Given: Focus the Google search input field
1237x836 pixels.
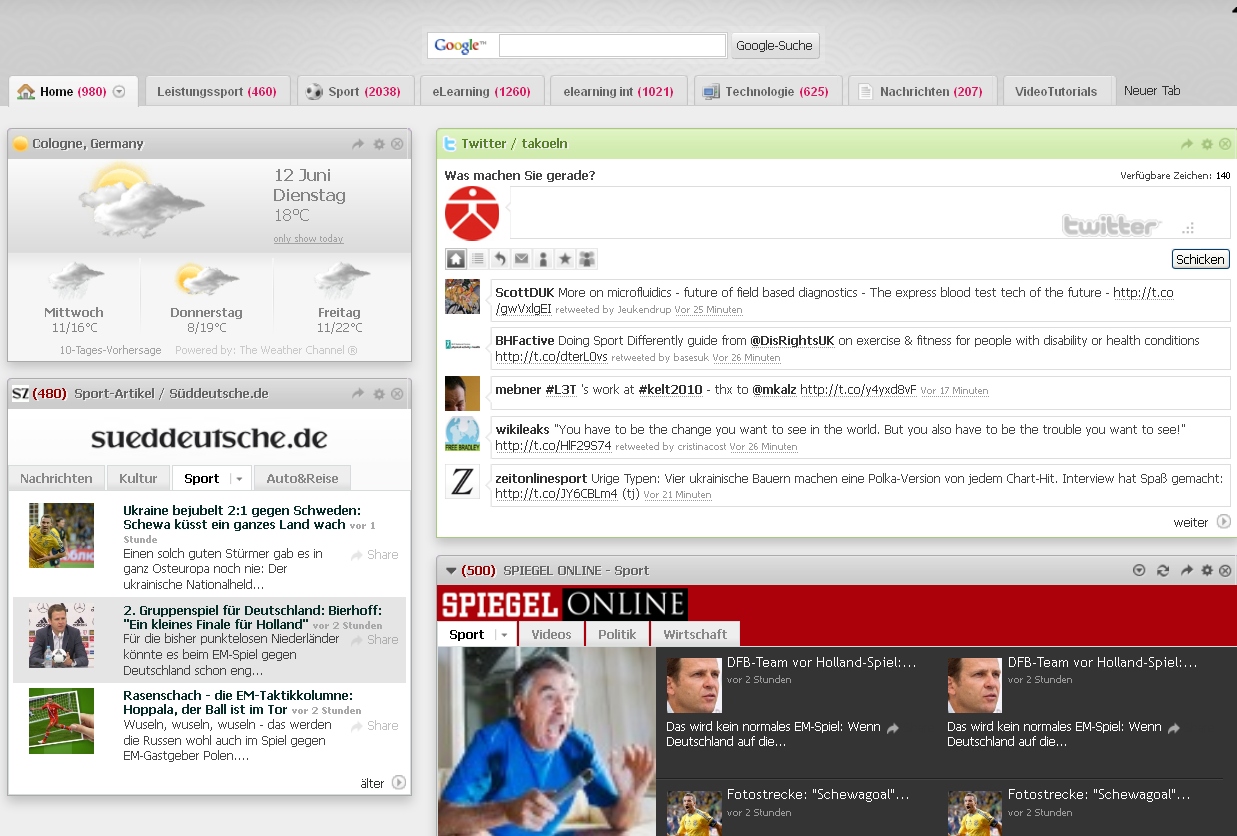Looking at the screenshot, I should [612, 46].
